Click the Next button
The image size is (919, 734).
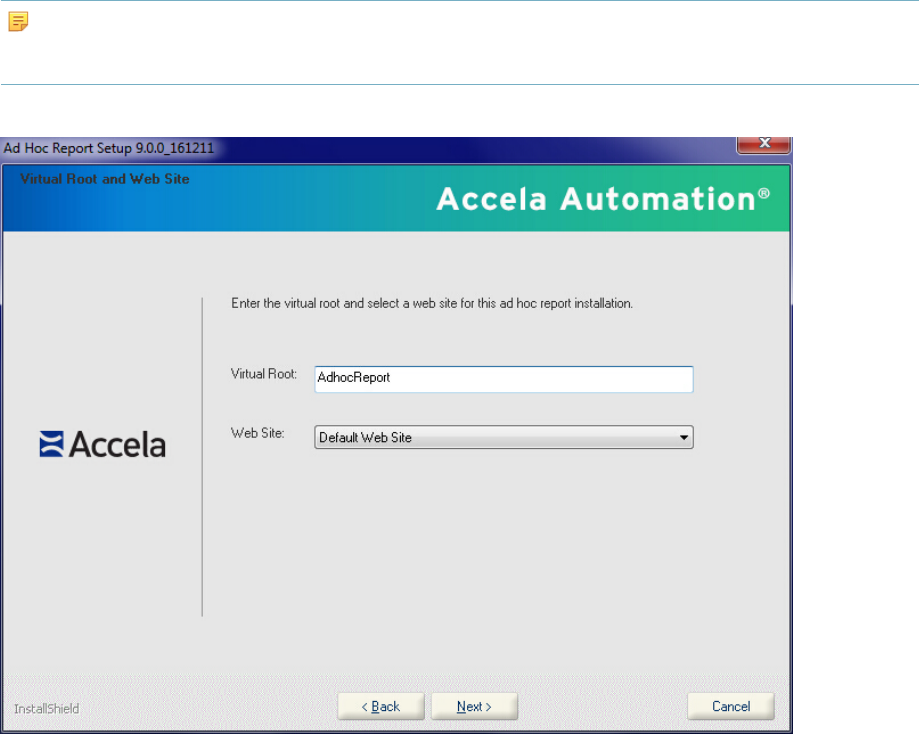coord(474,706)
